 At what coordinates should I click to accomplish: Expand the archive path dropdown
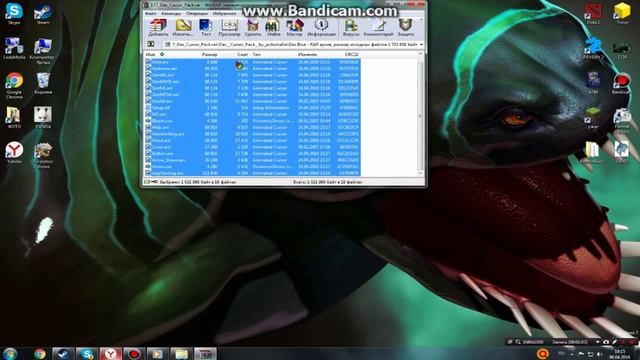point(421,44)
